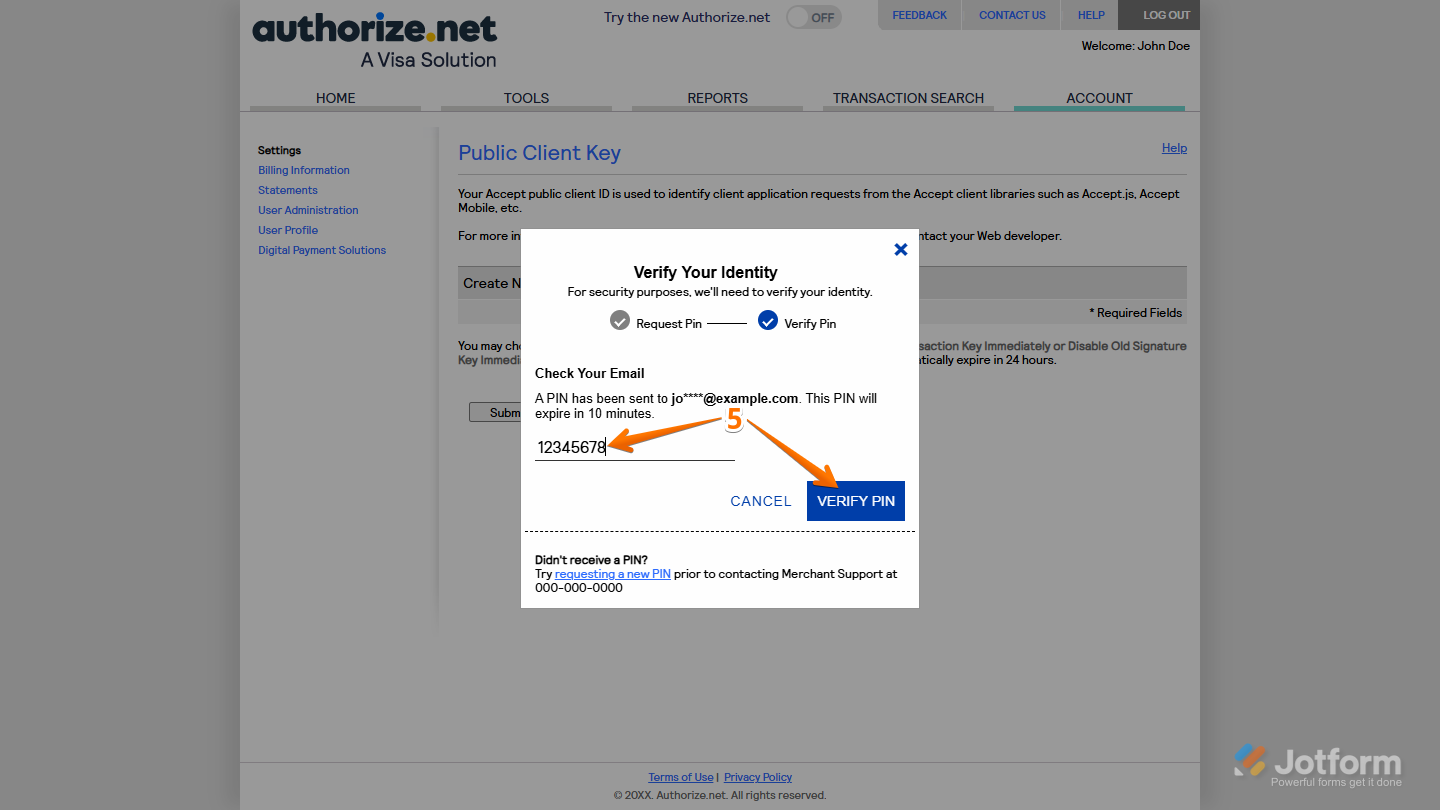The height and width of the screenshot is (810, 1440).
Task: Switch to the HOME tab
Action: coord(335,97)
